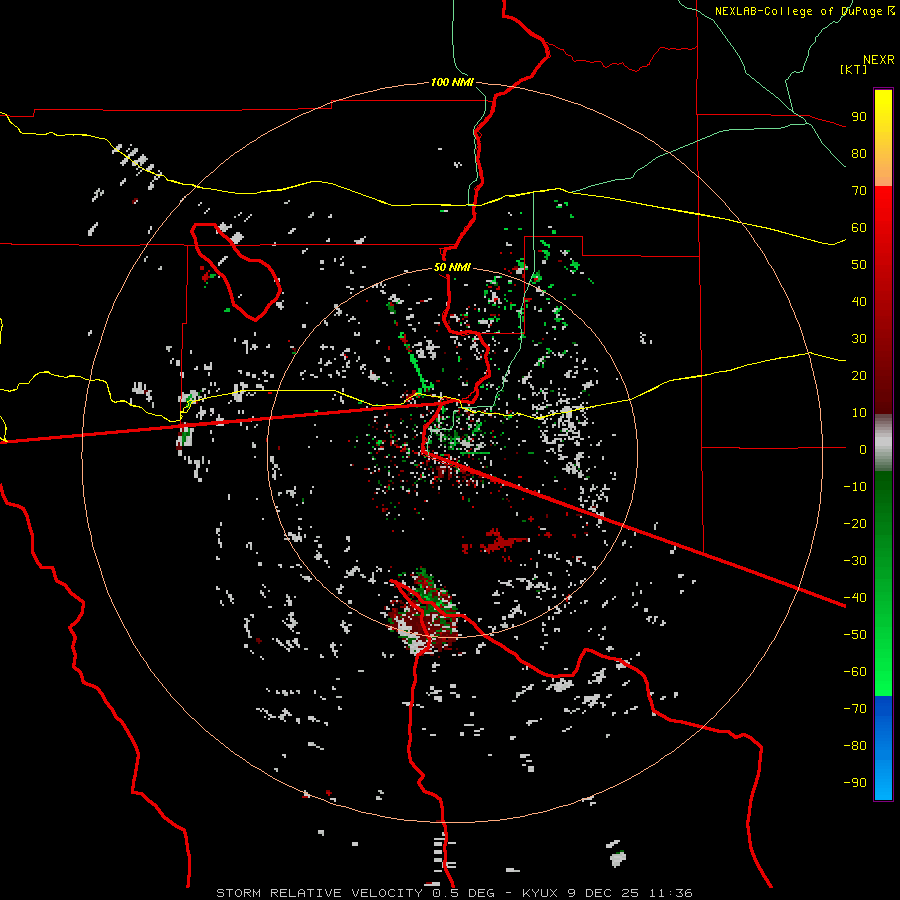
Task: Click the gray zero-velocity segment of color bar
Action: [x=883, y=442]
